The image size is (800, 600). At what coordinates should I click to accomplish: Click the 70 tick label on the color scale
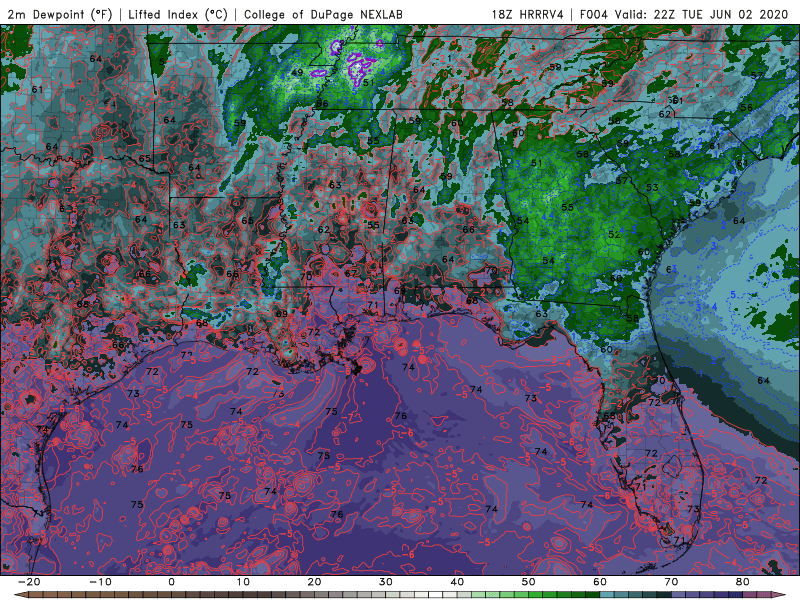point(671,582)
